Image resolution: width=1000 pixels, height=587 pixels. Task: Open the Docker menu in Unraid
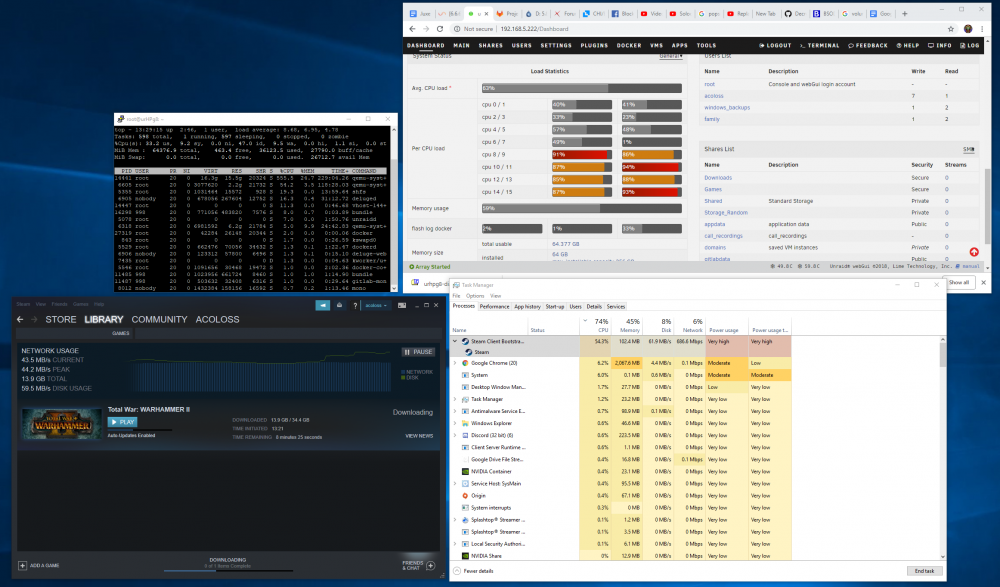(629, 45)
